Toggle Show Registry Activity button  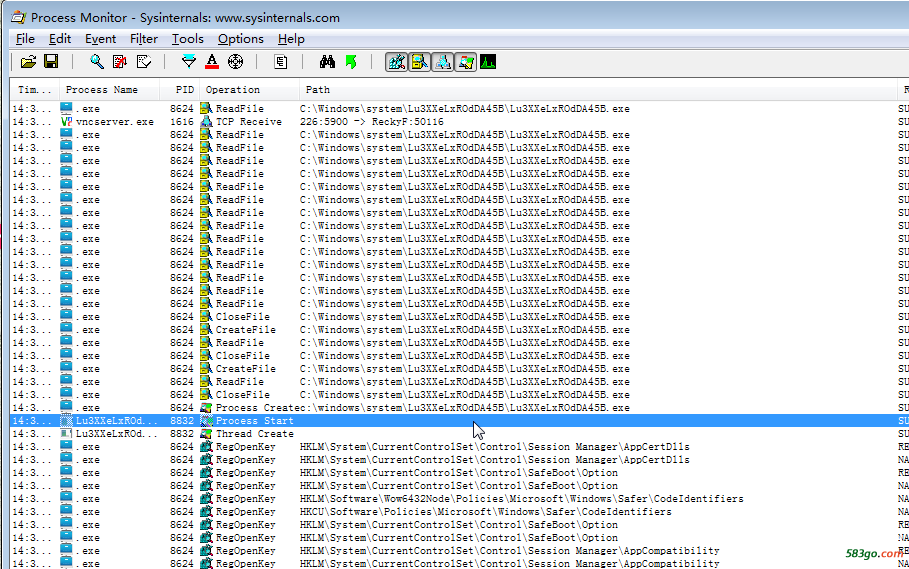pos(397,62)
